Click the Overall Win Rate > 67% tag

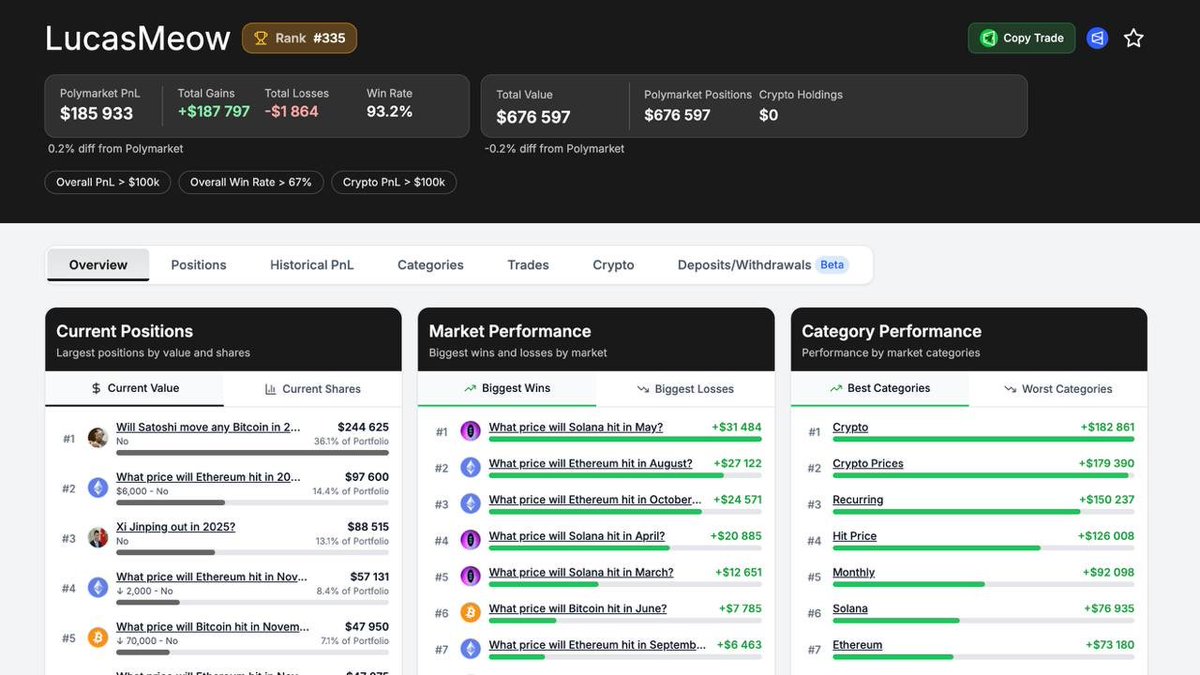[251, 182]
